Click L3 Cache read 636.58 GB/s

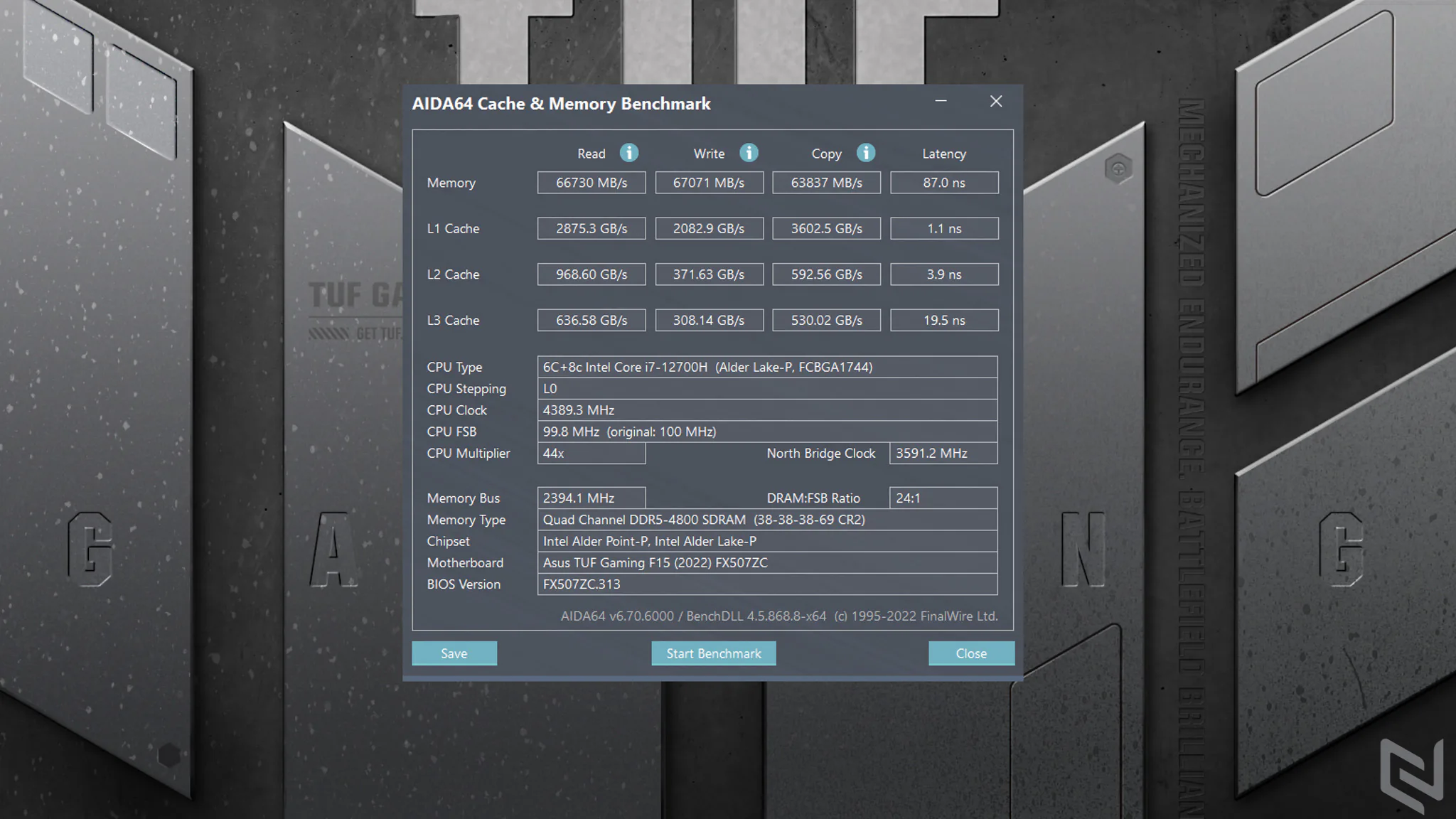tap(591, 320)
